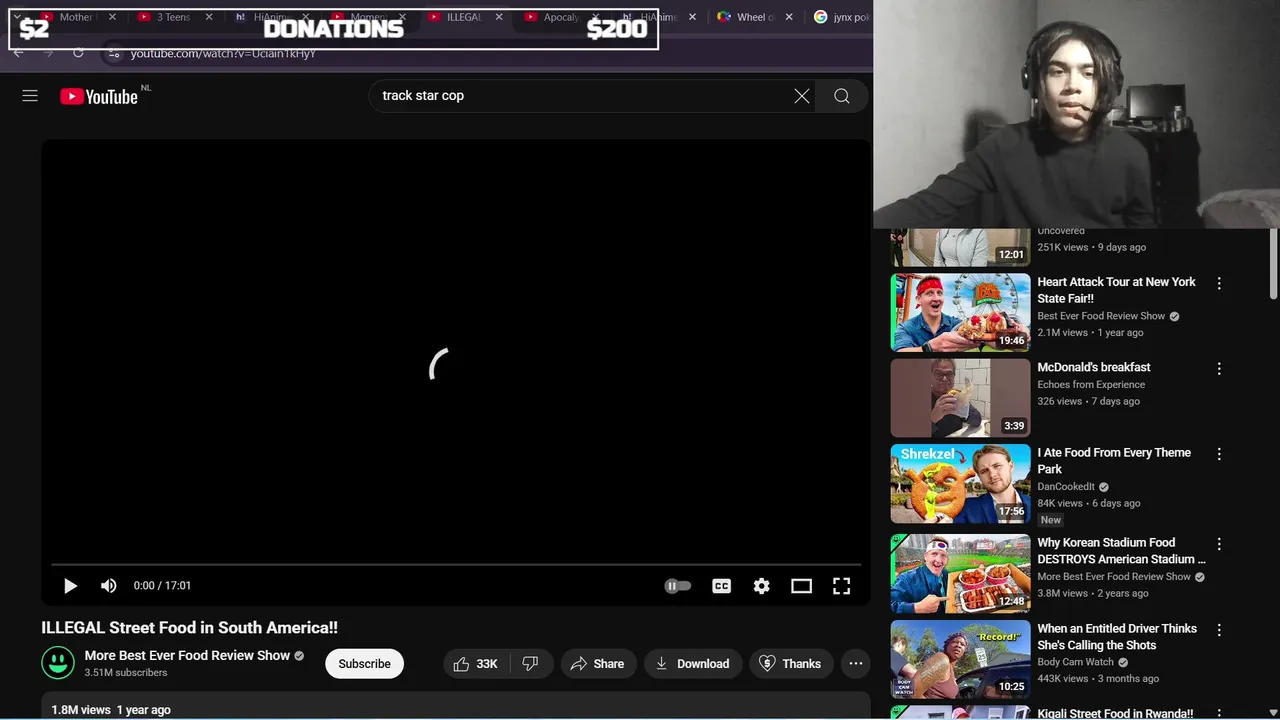The image size is (1280, 720).
Task: Go forward with the browser forward arrow
Action: [48, 53]
